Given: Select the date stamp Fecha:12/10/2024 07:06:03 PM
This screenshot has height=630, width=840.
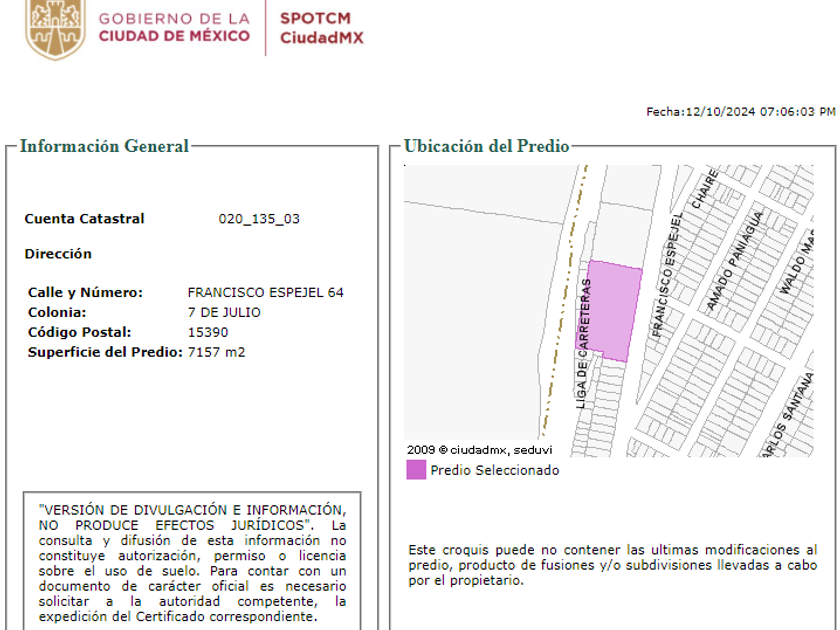Looking at the screenshot, I should tap(740, 111).
